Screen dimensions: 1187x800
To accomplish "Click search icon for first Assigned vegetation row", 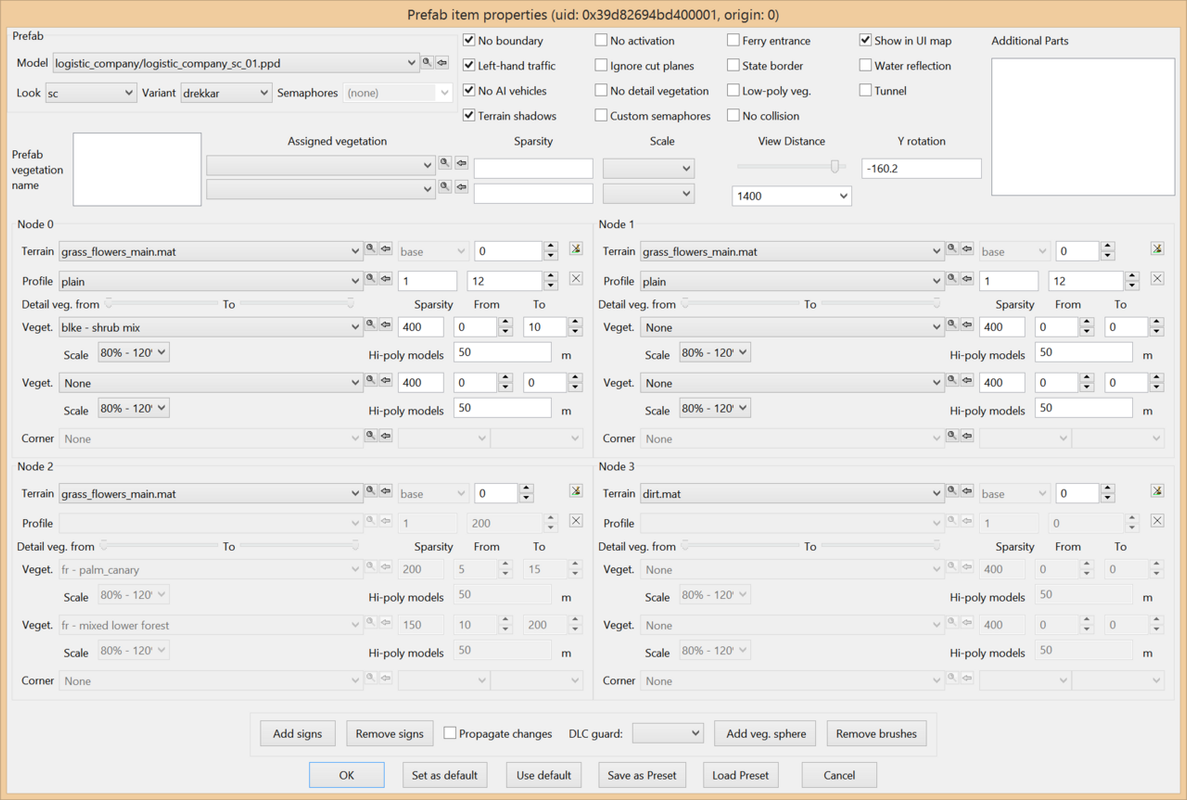I will pos(445,163).
